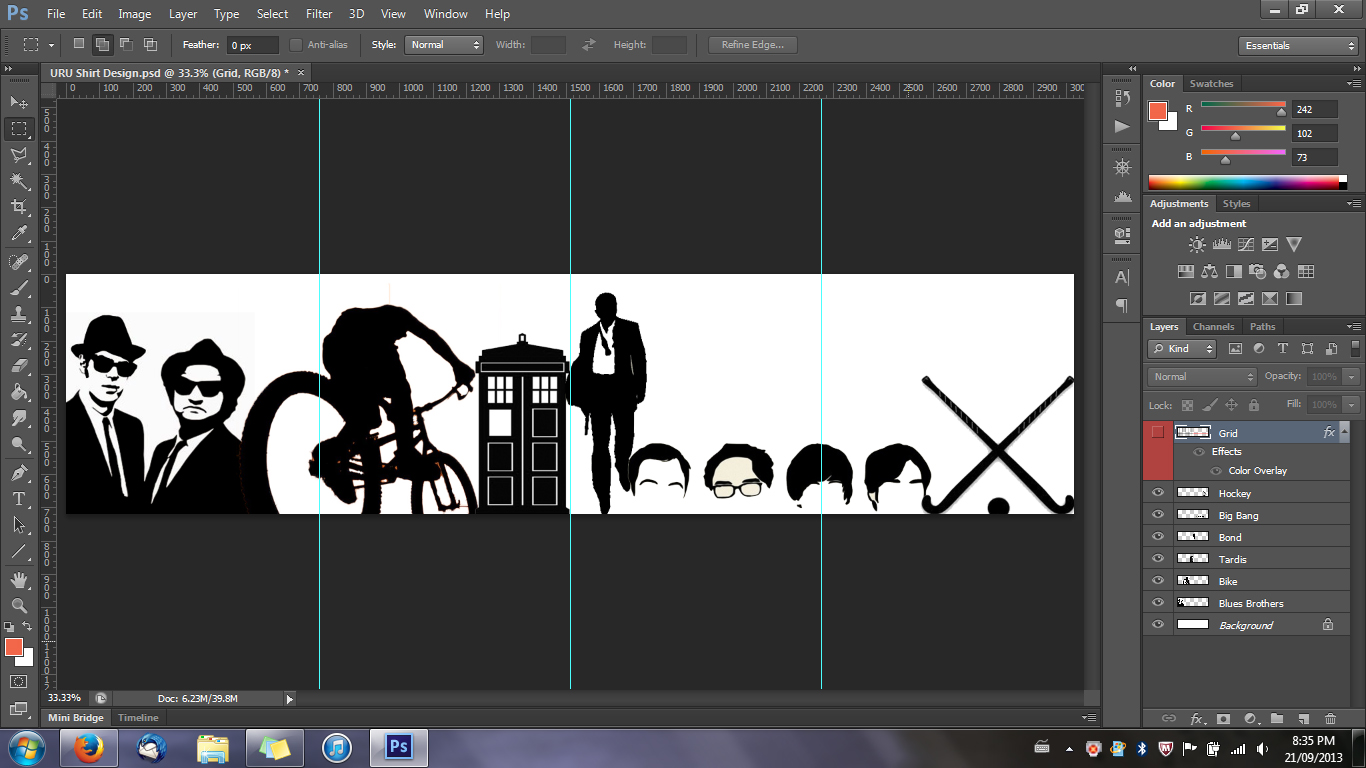The image size is (1366, 768).
Task: Switch to the Channels tab
Action: pos(1213,327)
